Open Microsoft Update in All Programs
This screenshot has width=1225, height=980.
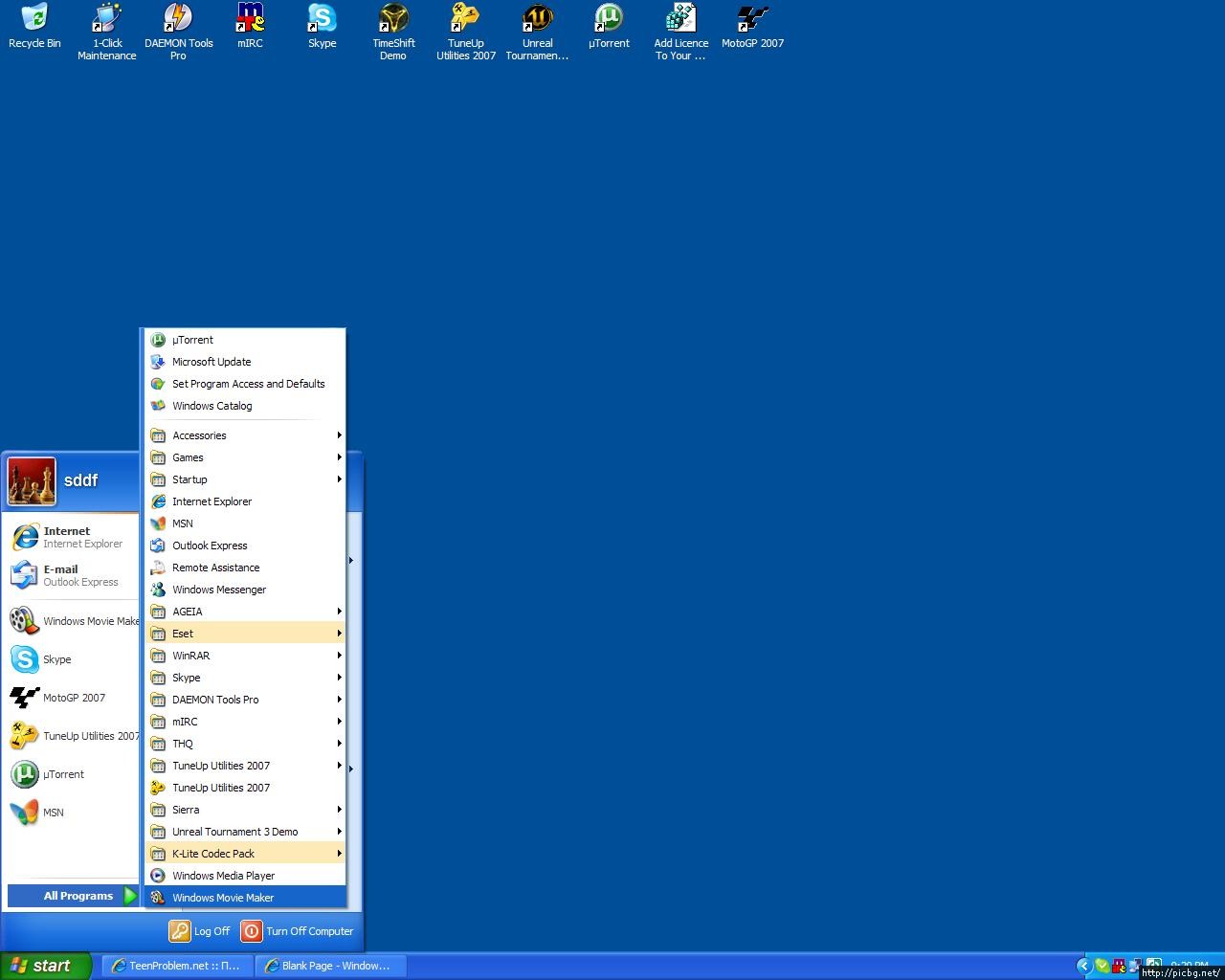245,362
